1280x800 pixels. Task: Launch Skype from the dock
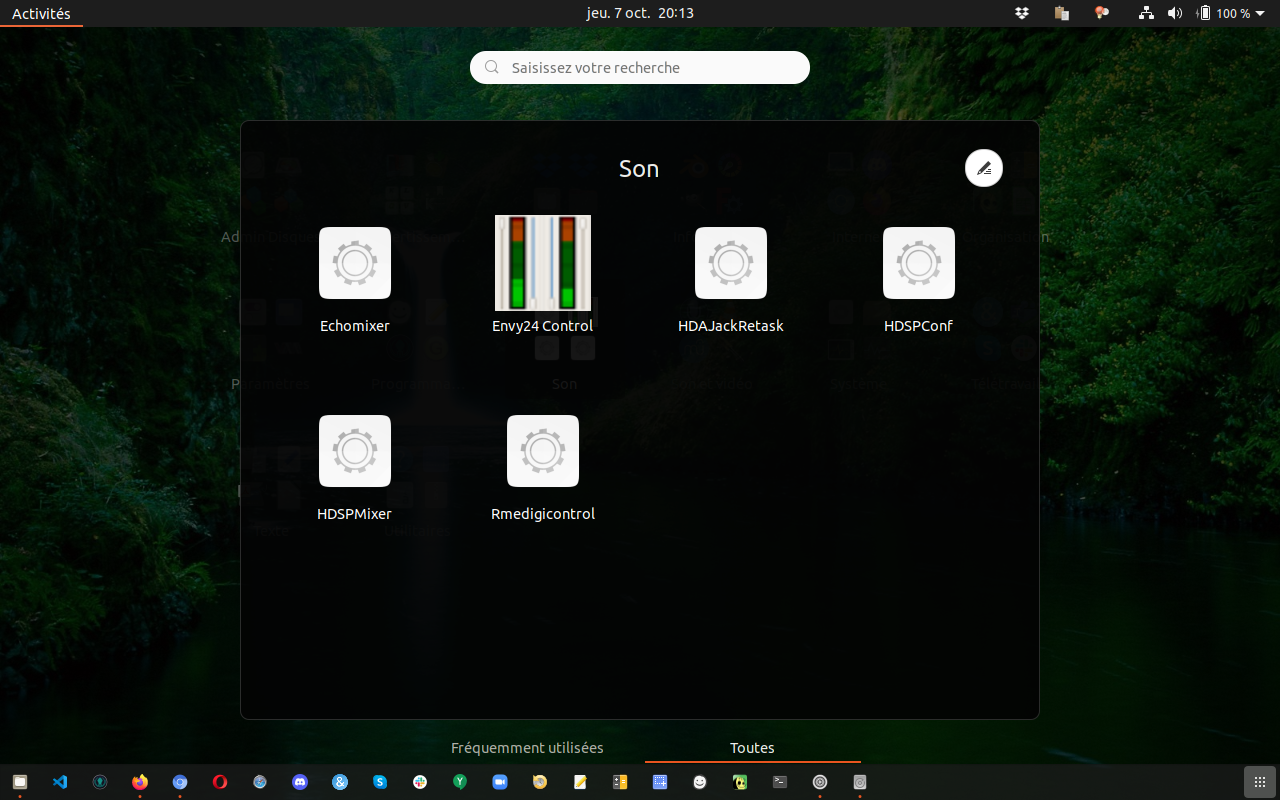(380, 782)
